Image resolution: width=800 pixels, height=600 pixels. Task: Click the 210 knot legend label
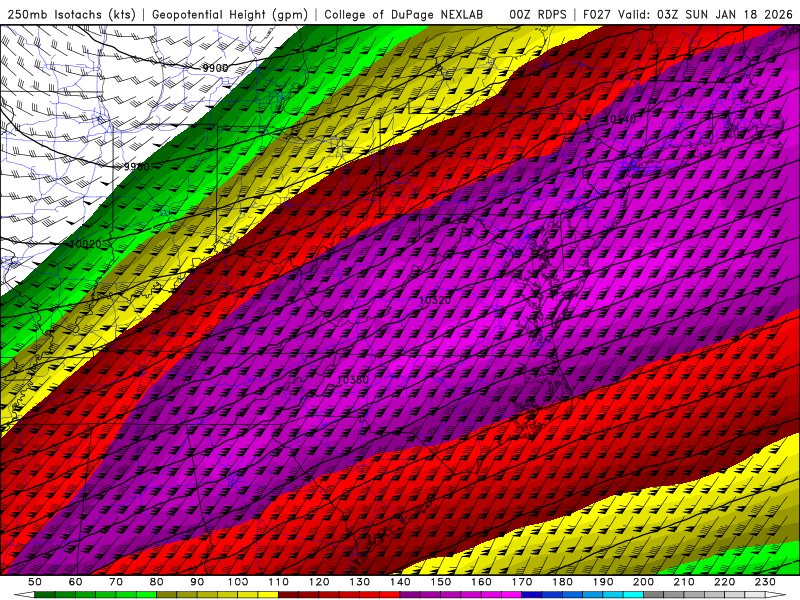click(x=684, y=582)
